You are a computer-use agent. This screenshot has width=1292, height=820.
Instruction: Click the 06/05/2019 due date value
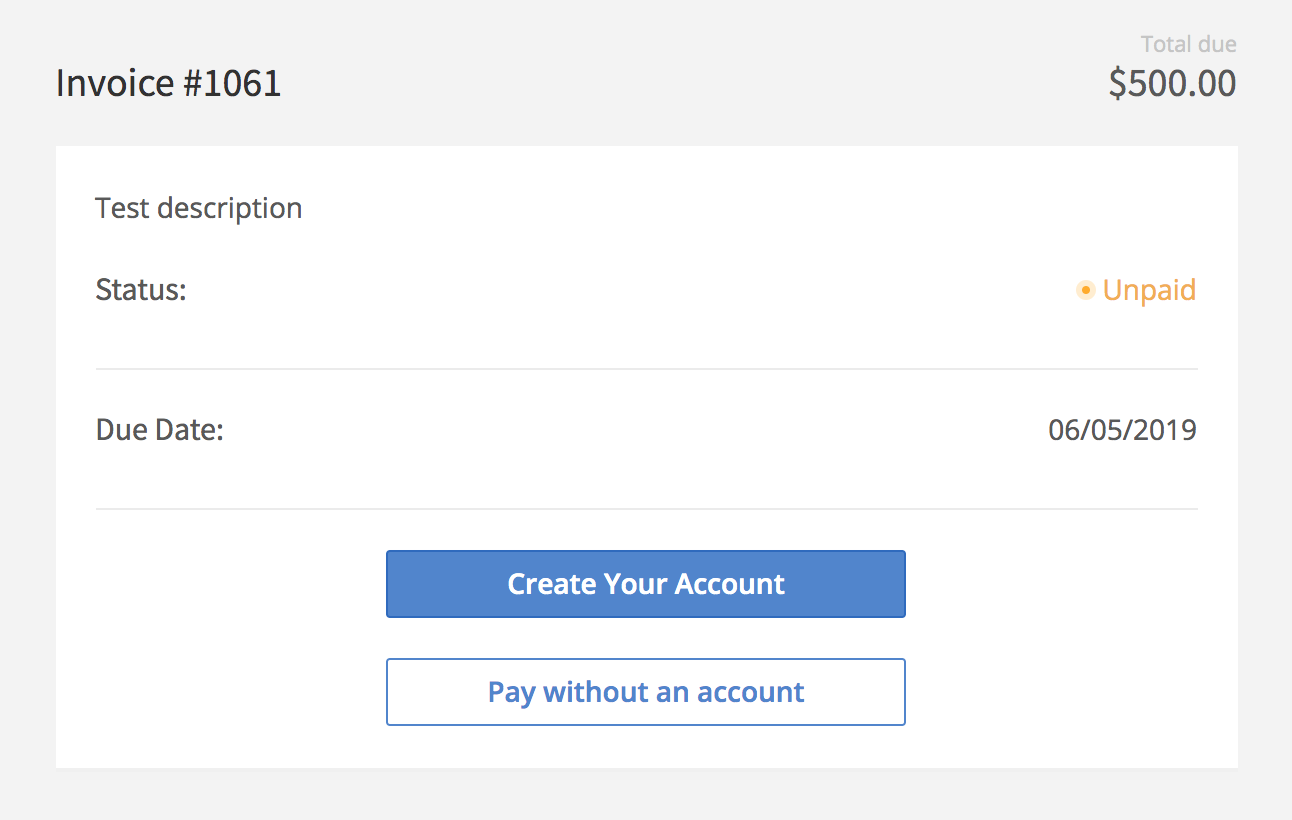pos(1122,430)
